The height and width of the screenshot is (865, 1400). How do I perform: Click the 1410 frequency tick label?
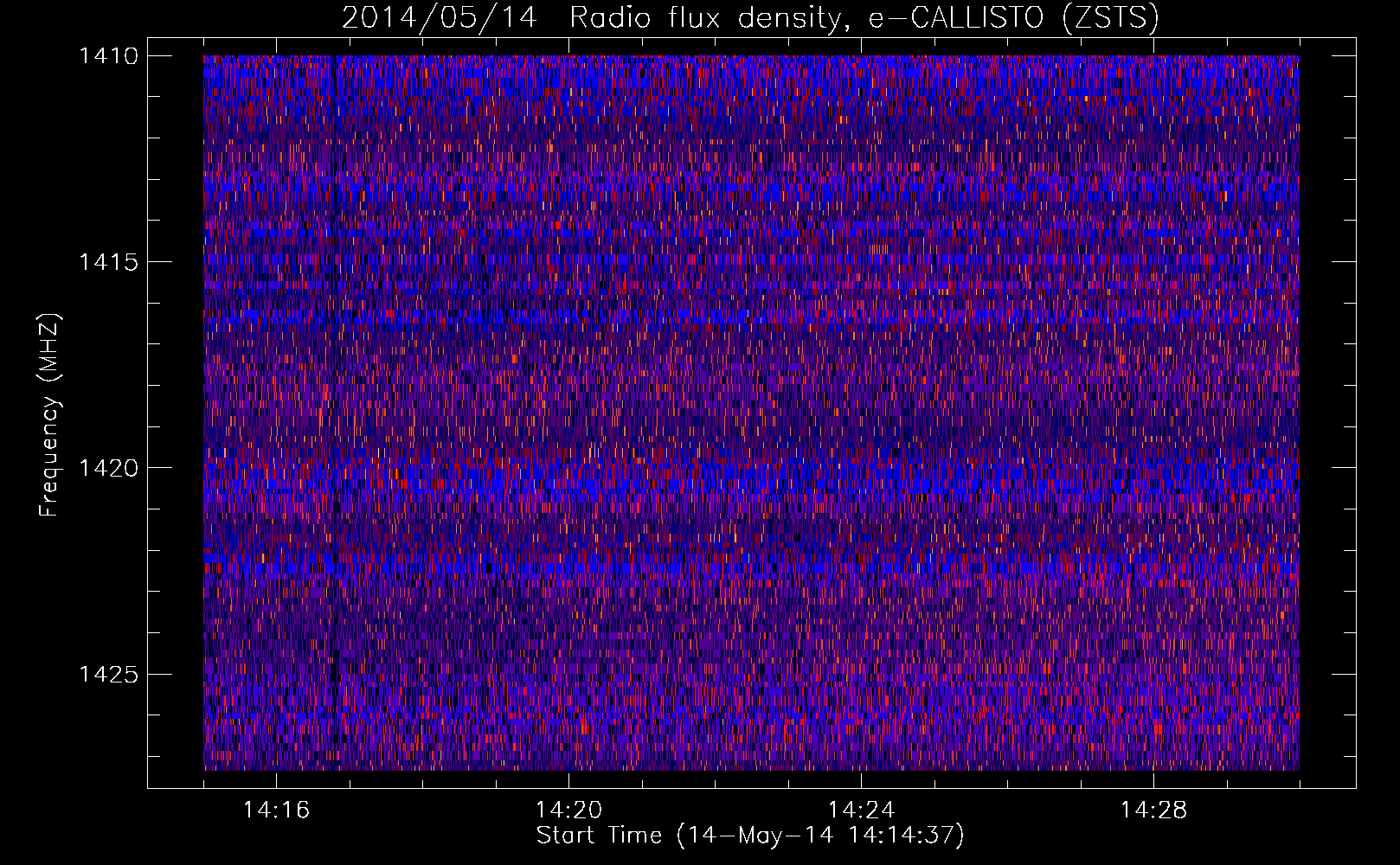click(108, 56)
